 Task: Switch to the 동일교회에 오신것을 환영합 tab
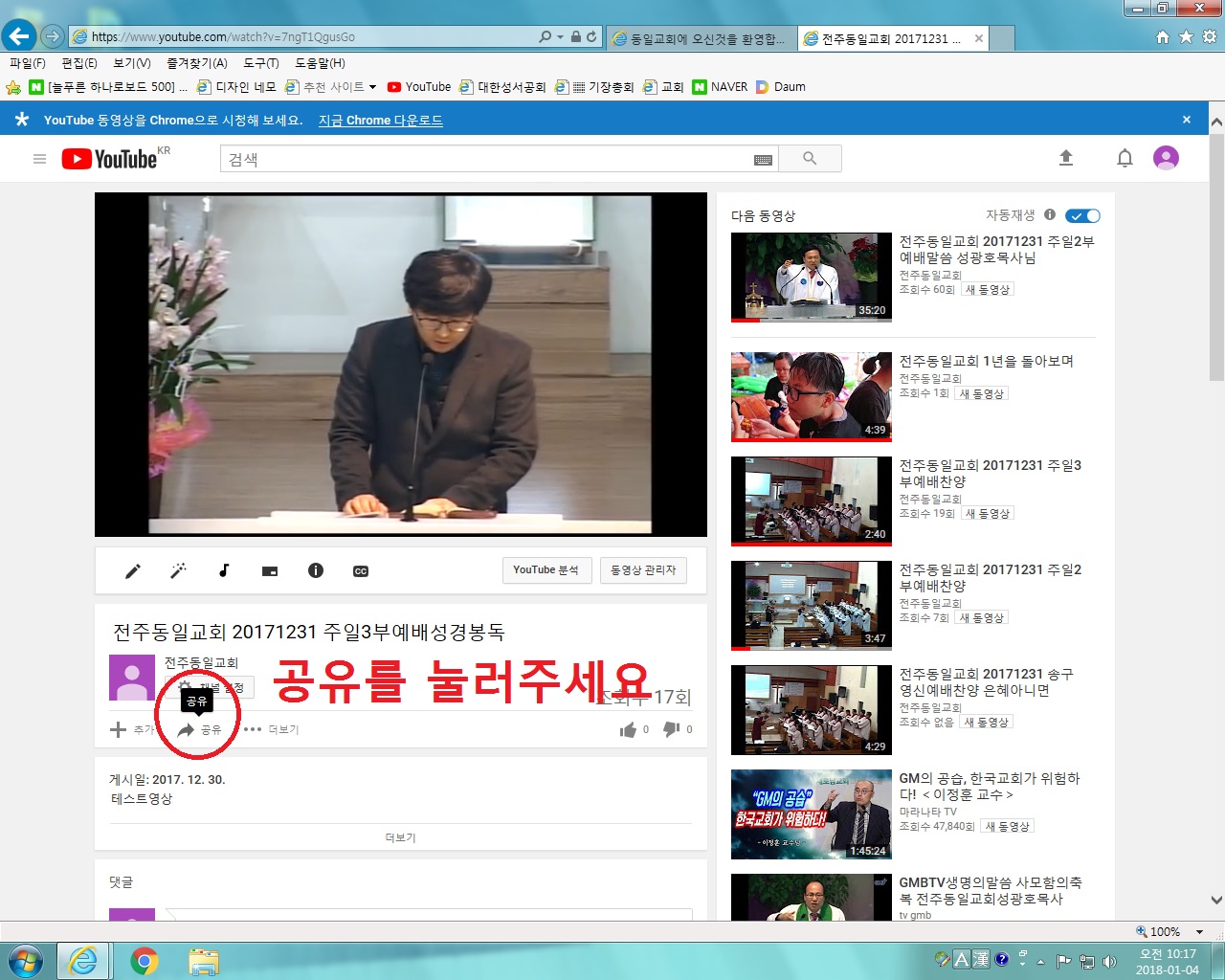coord(701,38)
